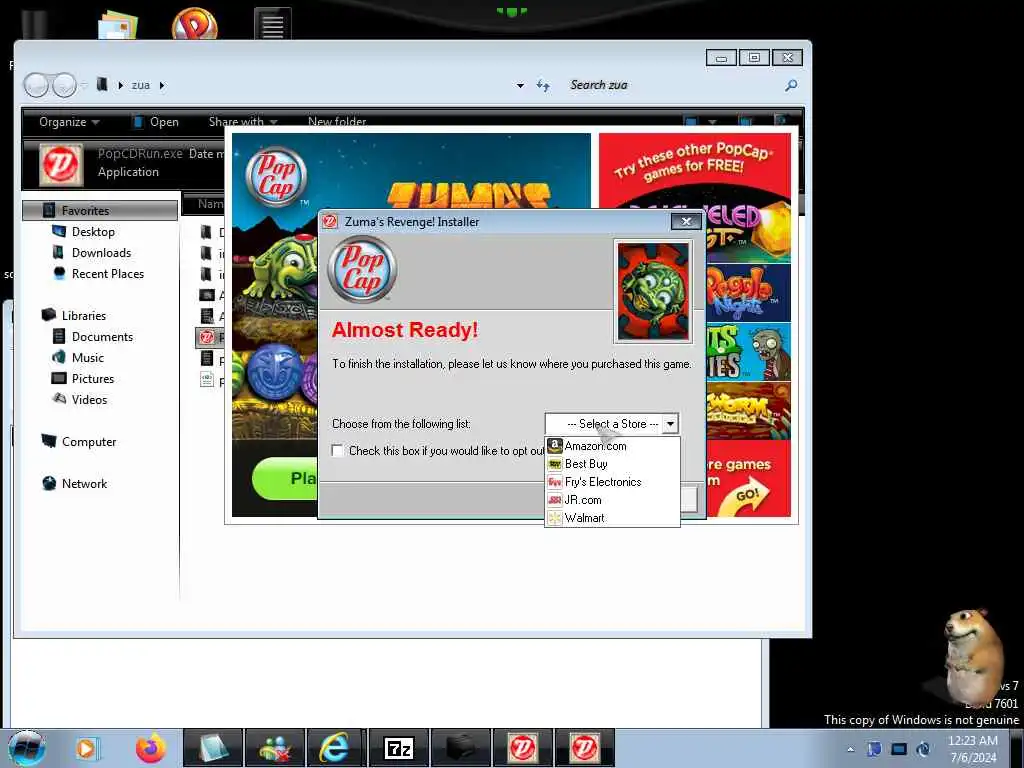Click the PopCap logo in installer dialog
Screen dimensions: 1024x768
pyautogui.click(x=362, y=269)
